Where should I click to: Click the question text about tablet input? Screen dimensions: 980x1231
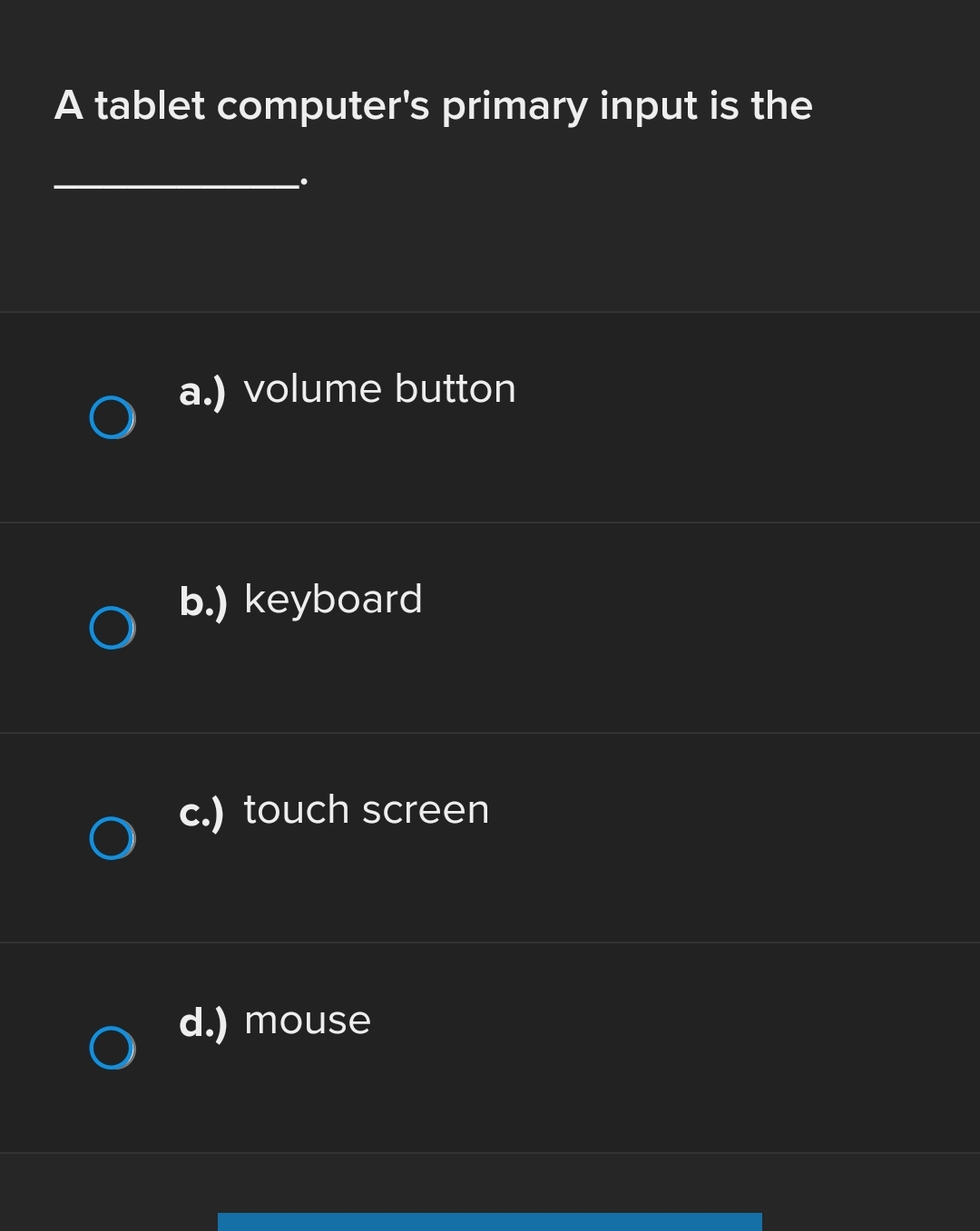433,105
